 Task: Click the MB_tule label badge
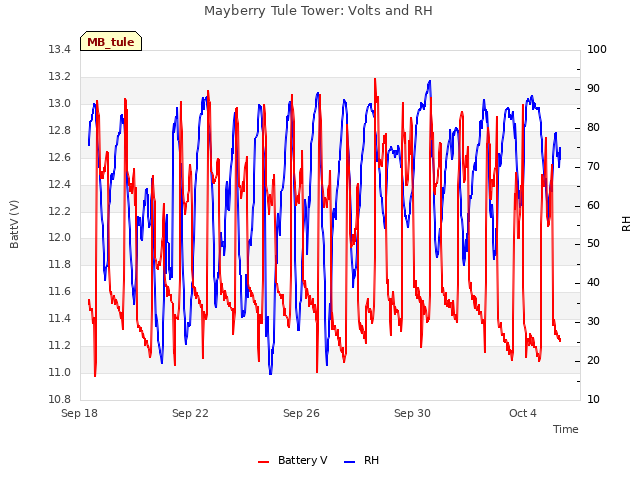111,41
